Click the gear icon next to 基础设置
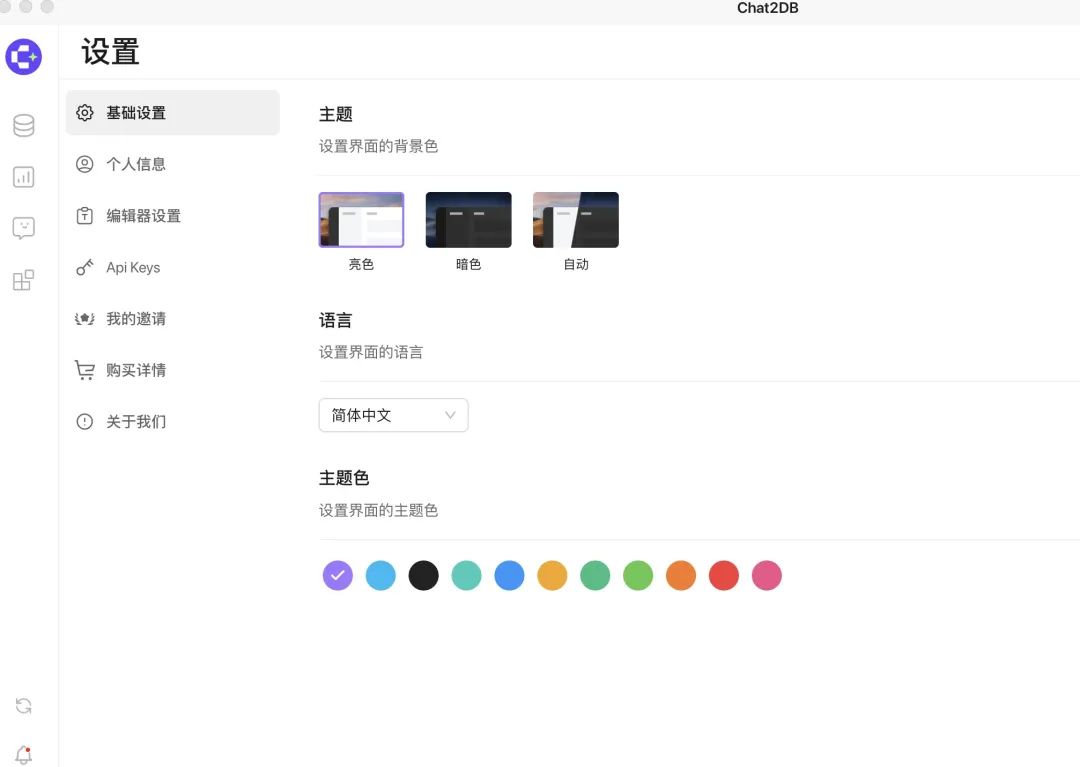This screenshot has height=767, width=1080. point(85,113)
